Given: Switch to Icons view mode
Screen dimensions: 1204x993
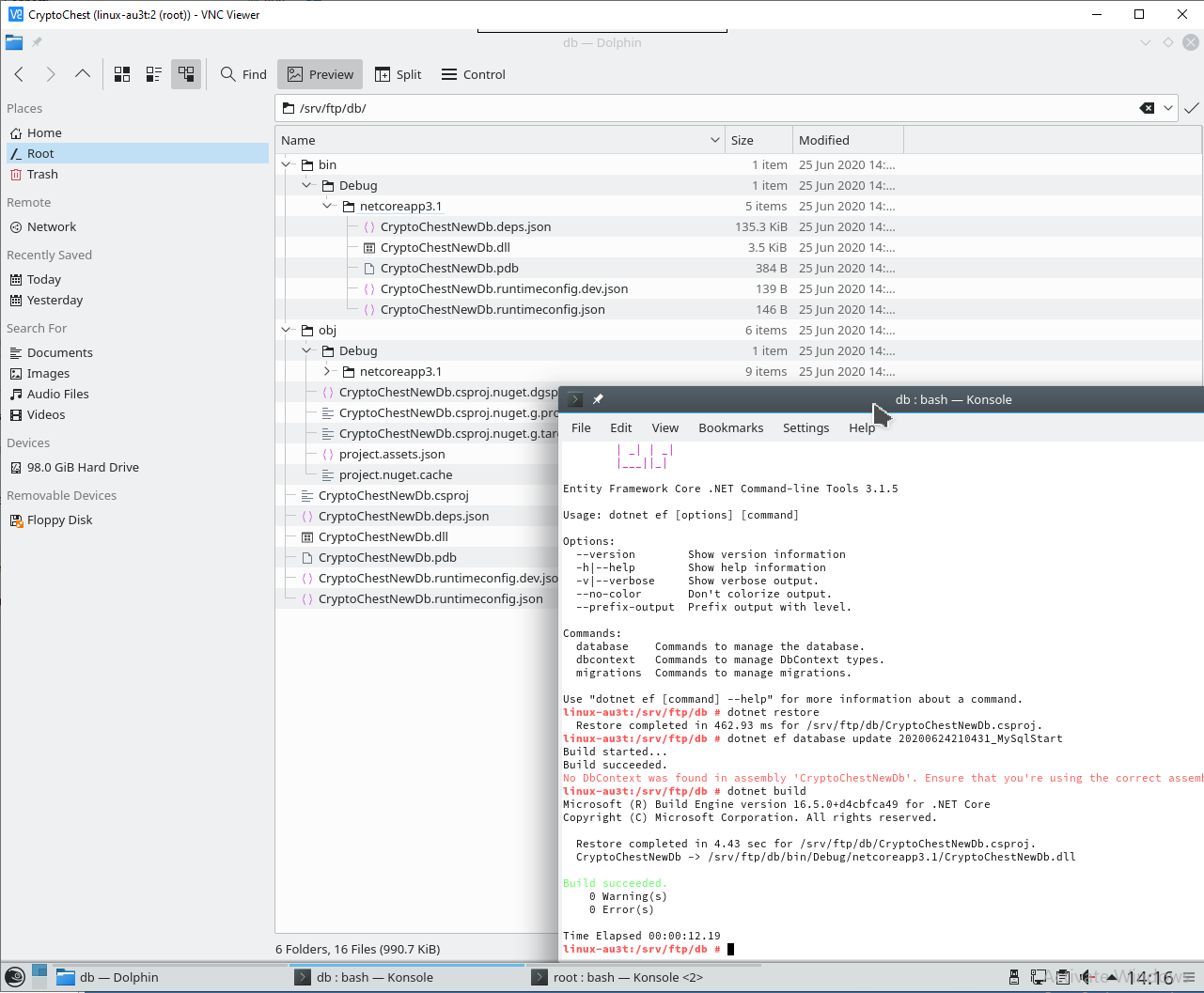Looking at the screenshot, I should 122,74.
